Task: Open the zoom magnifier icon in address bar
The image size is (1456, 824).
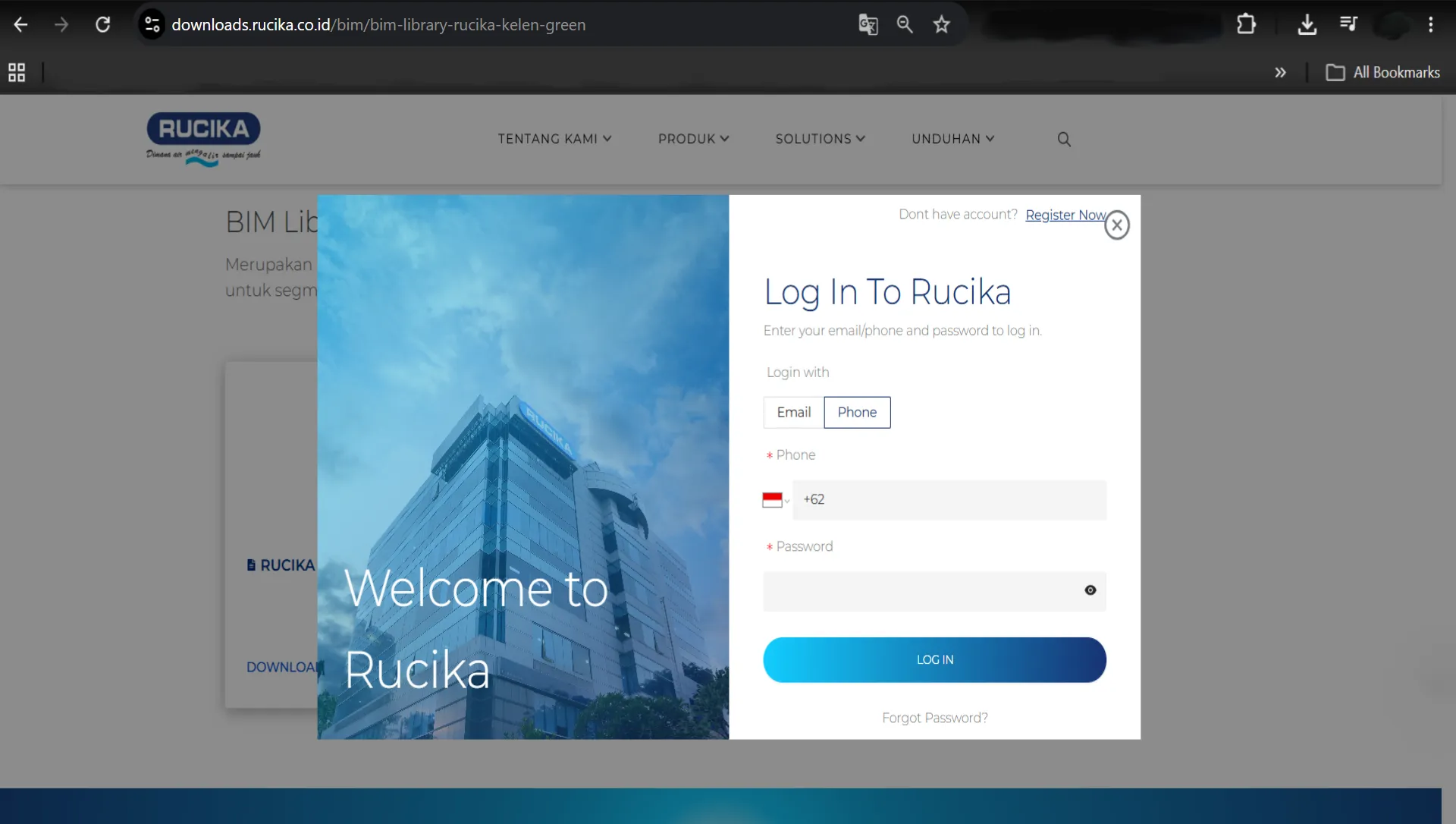Action: 905,24
